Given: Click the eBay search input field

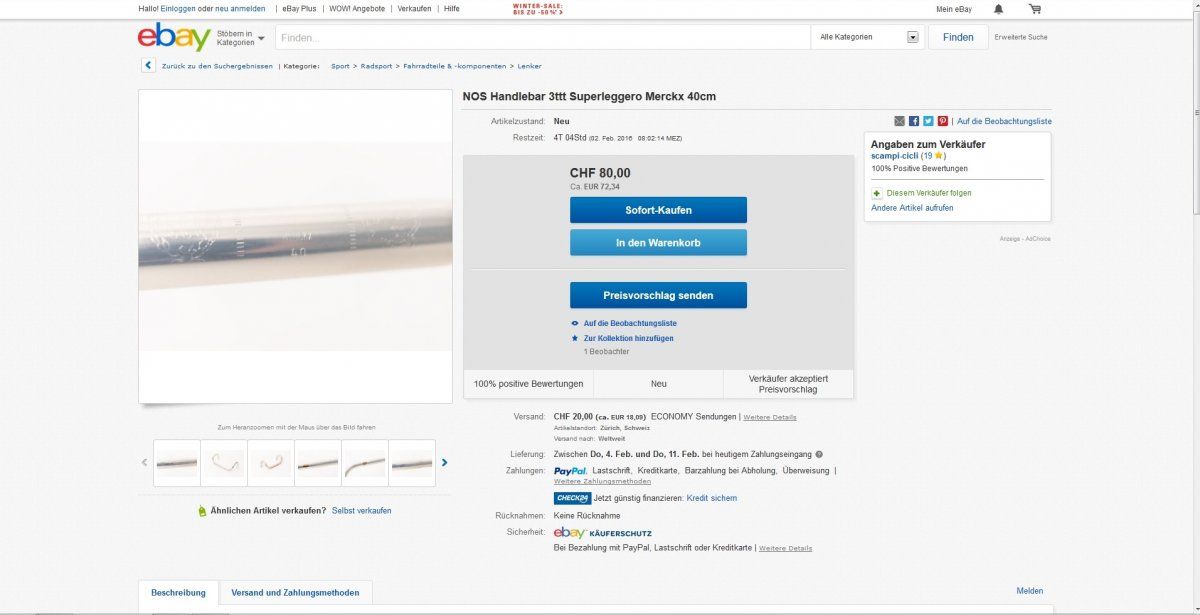Looking at the screenshot, I should point(542,37).
